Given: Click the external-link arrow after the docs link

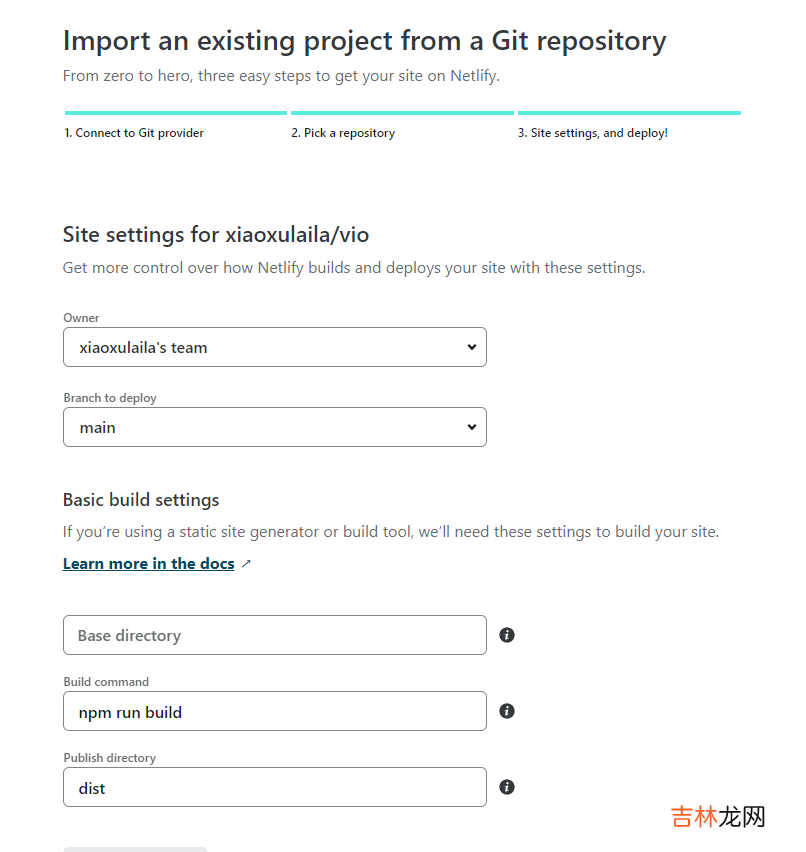Looking at the screenshot, I should [246, 564].
